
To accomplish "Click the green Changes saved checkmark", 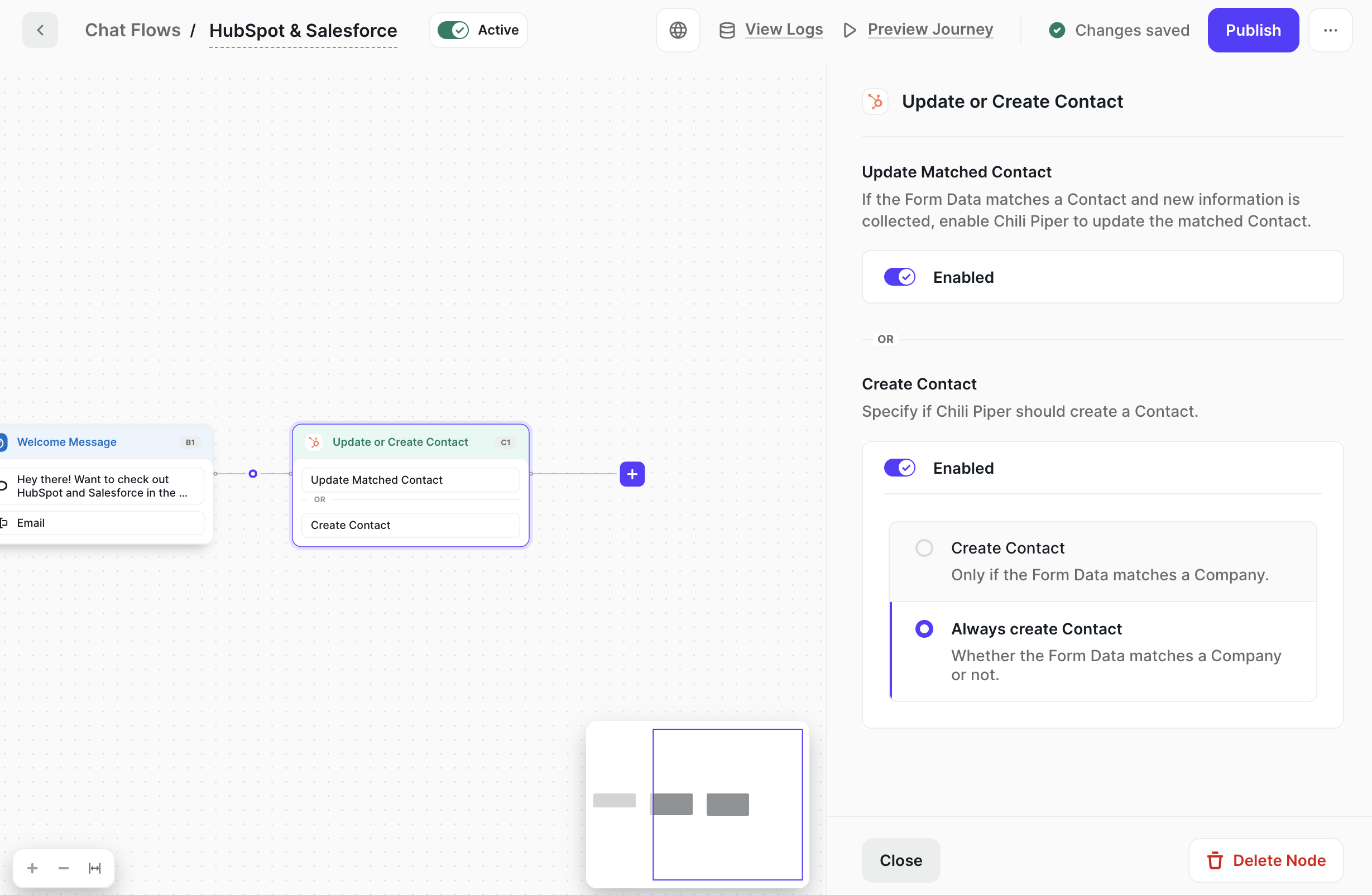I will coord(1057,30).
